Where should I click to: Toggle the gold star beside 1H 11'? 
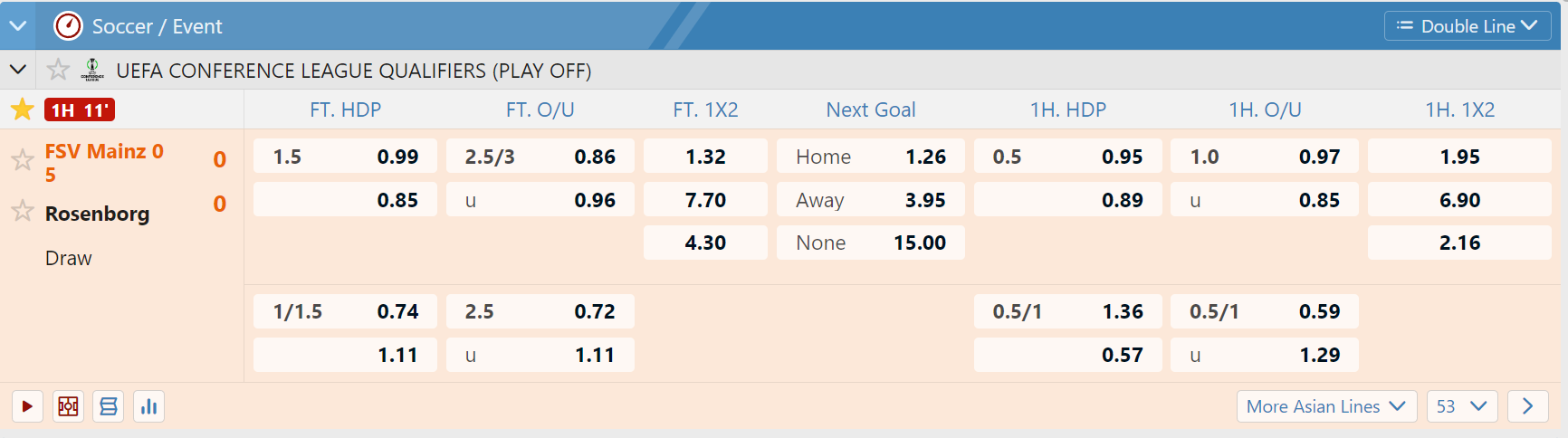point(23,109)
